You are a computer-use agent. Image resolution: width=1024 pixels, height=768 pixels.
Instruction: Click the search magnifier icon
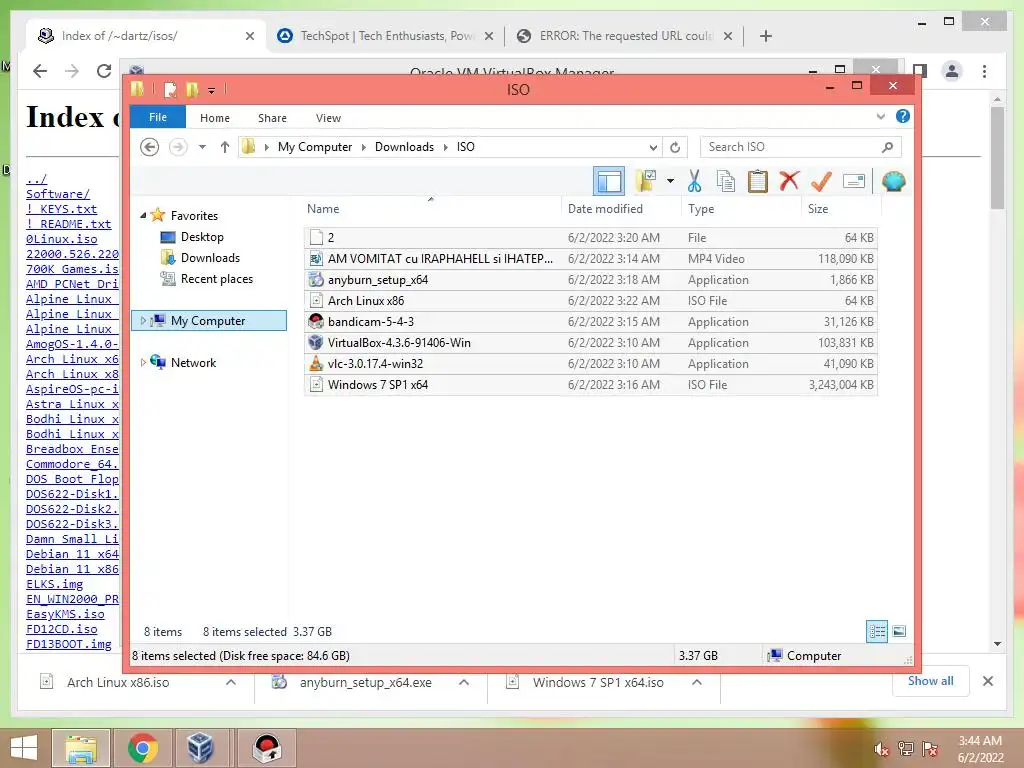click(x=887, y=147)
